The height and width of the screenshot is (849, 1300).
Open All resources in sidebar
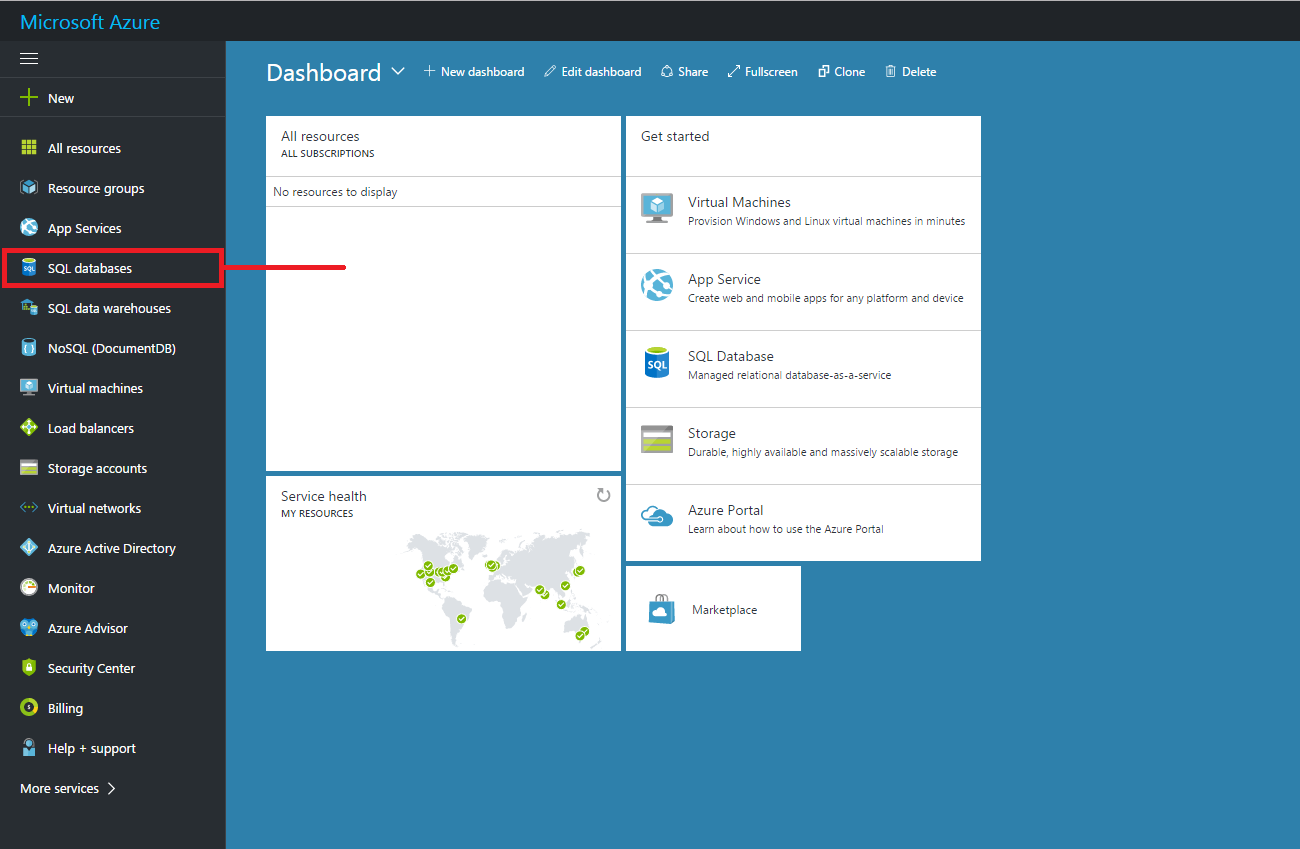(x=112, y=148)
